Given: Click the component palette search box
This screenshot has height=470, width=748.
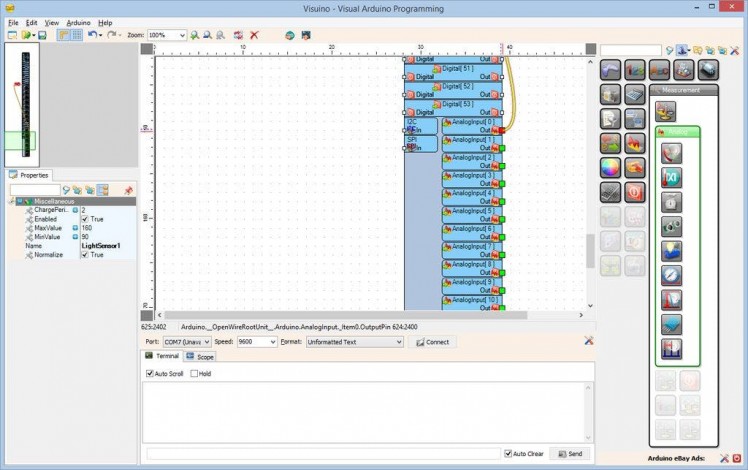Looking at the screenshot, I should click(x=631, y=50).
